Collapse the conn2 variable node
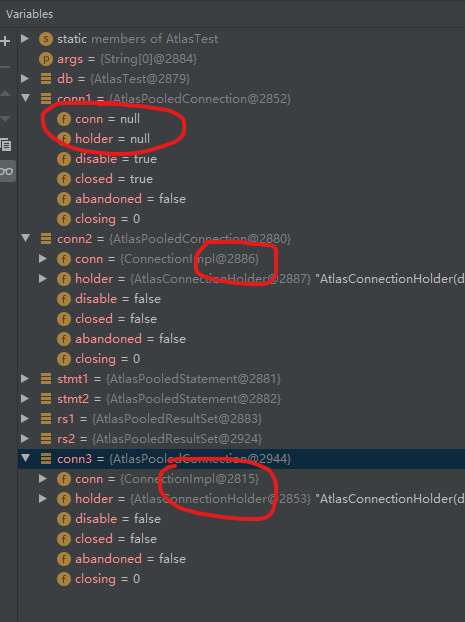 (26, 238)
